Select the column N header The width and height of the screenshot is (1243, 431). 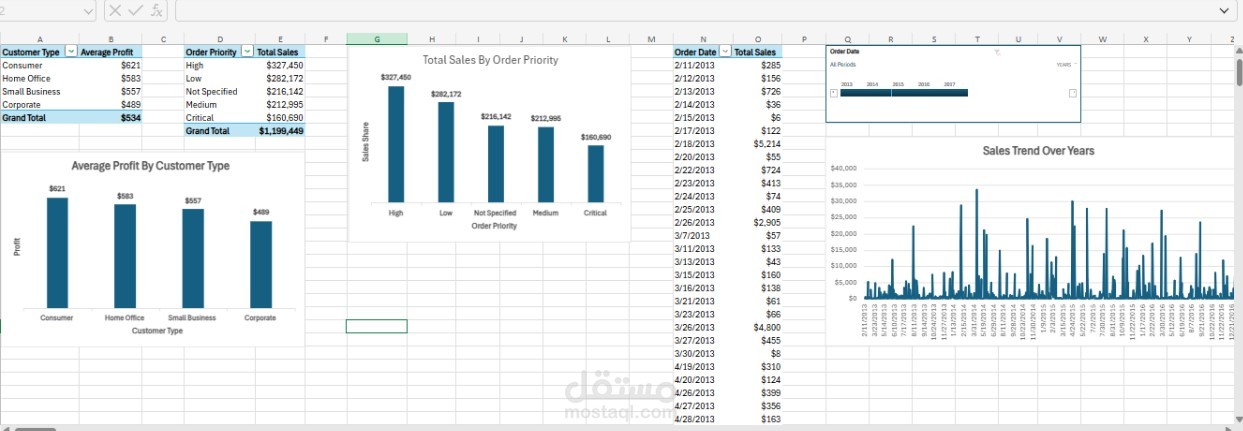702,39
